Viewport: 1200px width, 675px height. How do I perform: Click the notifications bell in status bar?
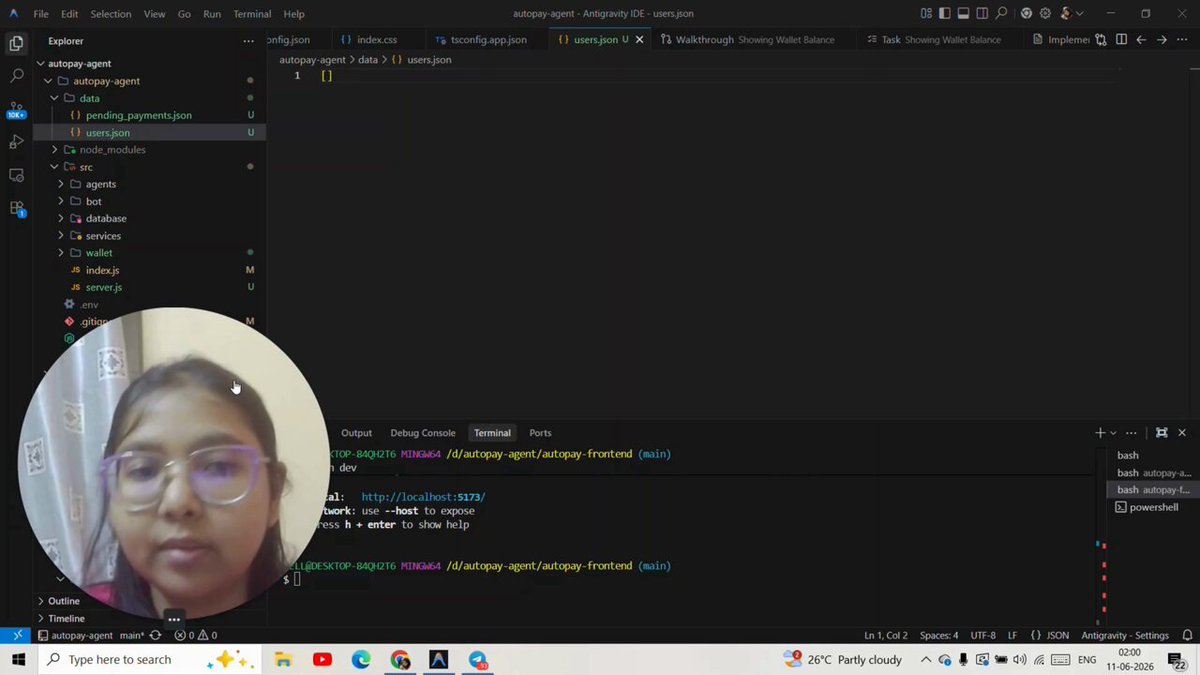(x=1186, y=635)
